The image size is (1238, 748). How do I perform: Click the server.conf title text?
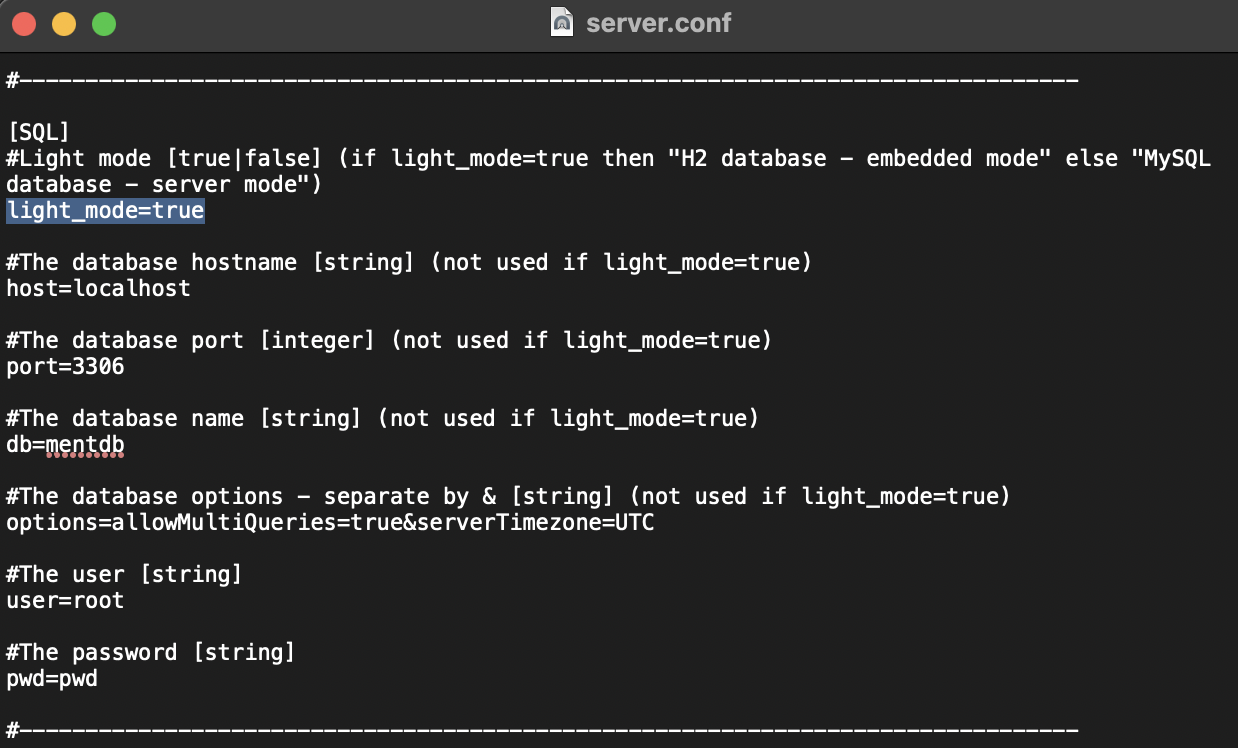[x=658, y=22]
